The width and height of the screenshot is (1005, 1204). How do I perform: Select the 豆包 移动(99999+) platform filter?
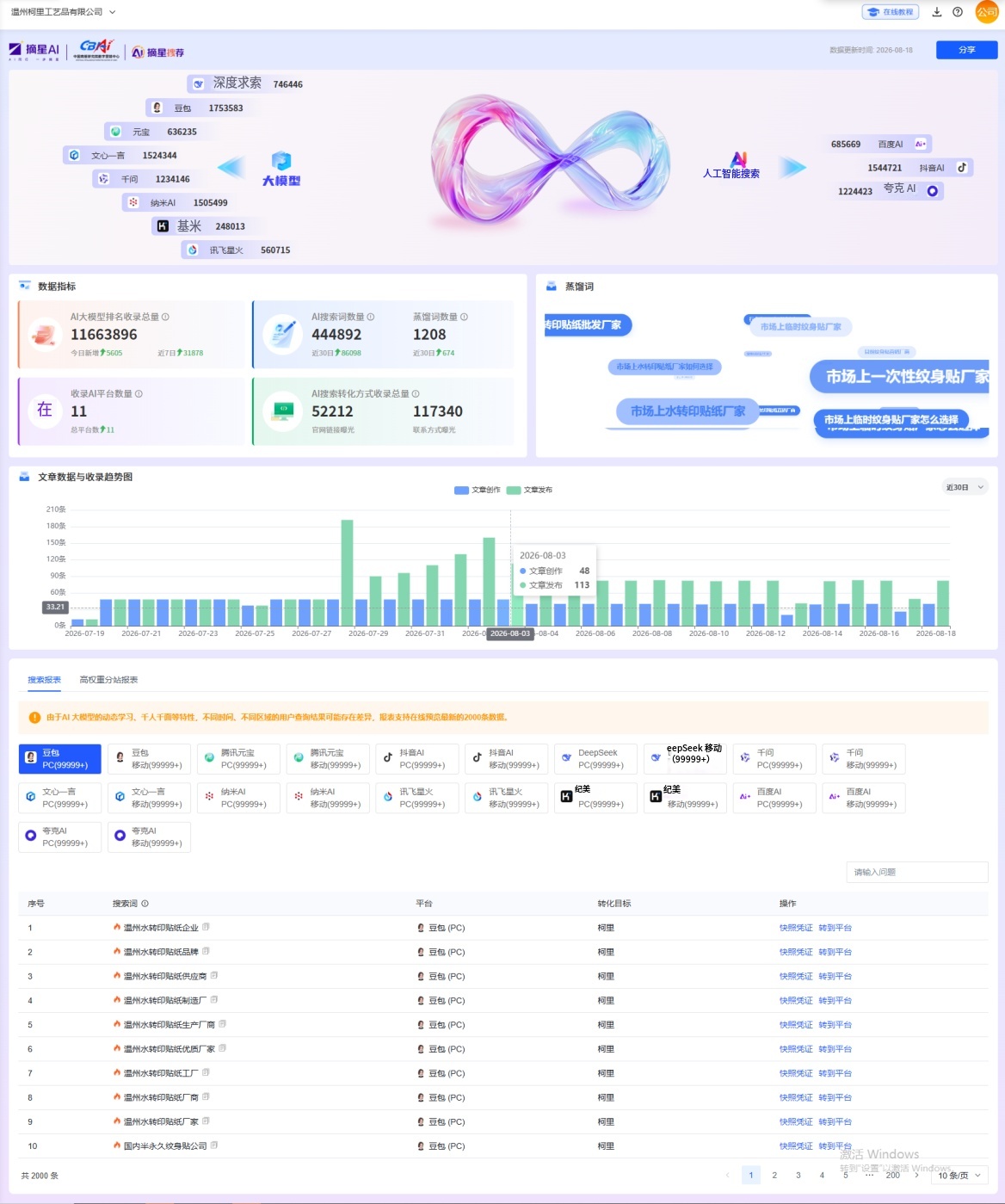(149, 759)
